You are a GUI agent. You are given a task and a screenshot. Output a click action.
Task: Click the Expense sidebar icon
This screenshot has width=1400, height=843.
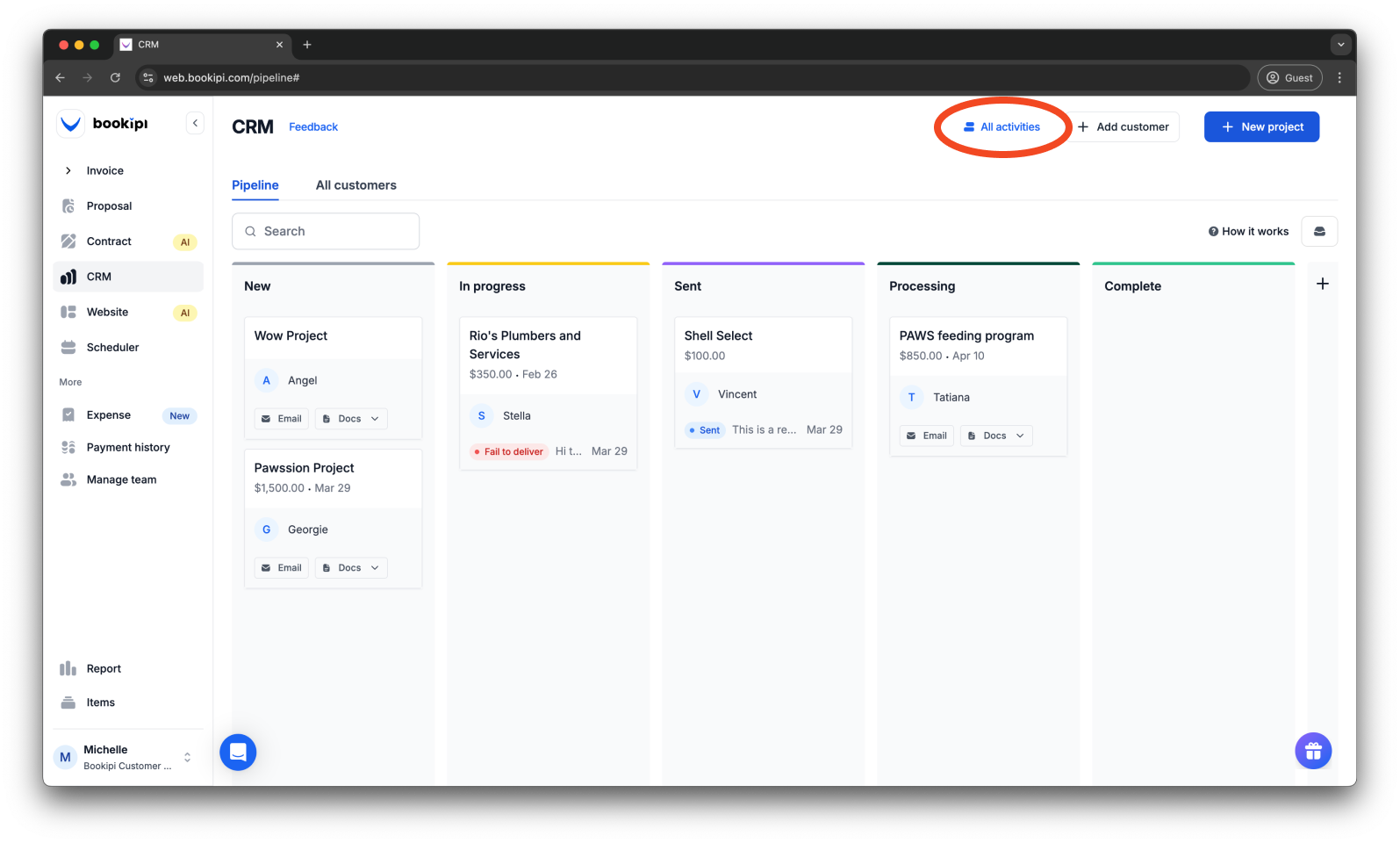(x=68, y=415)
